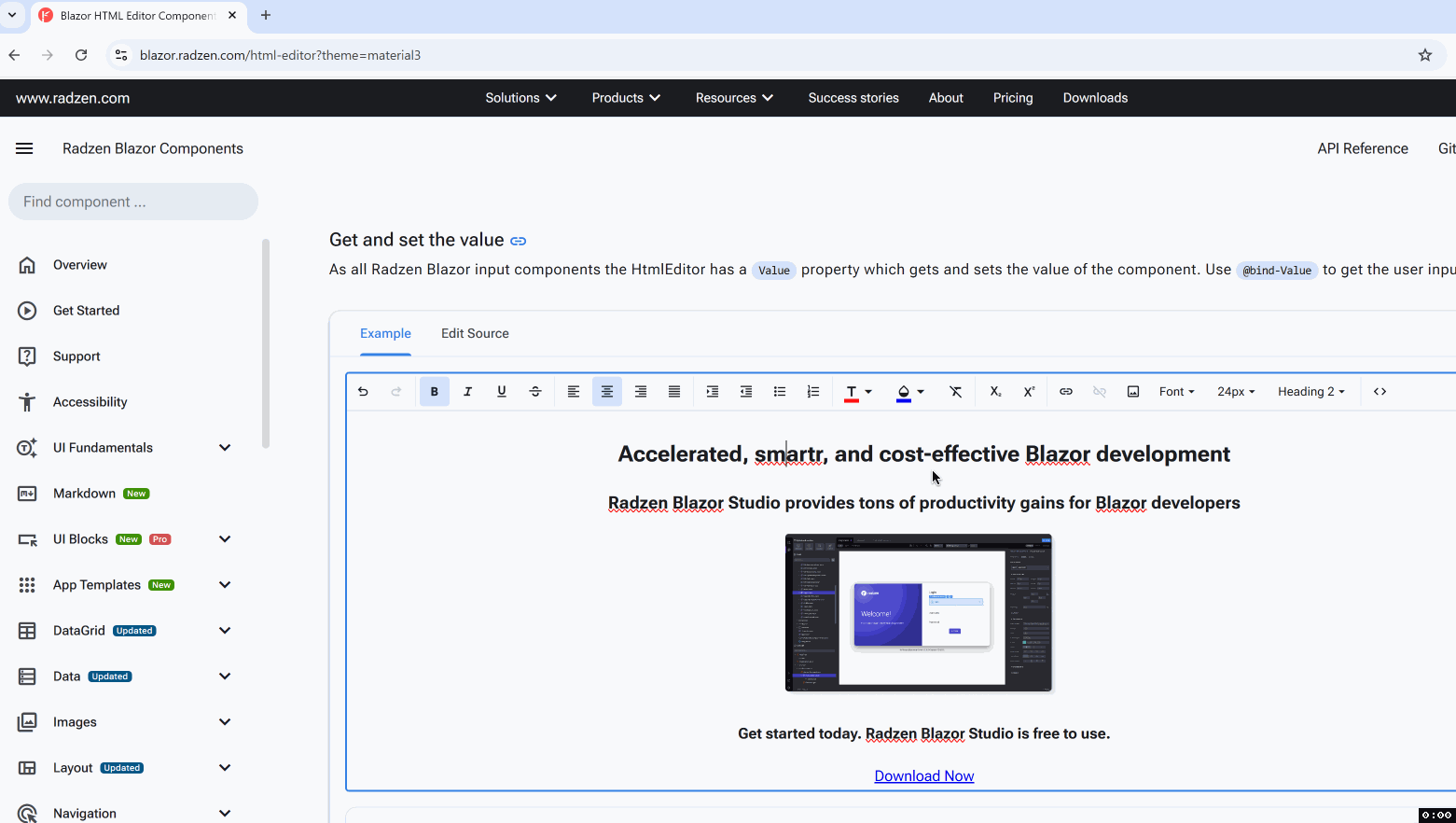The height and width of the screenshot is (823, 1456).
Task: Toggle strikethrough formatting
Action: pyautogui.click(x=535, y=392)
